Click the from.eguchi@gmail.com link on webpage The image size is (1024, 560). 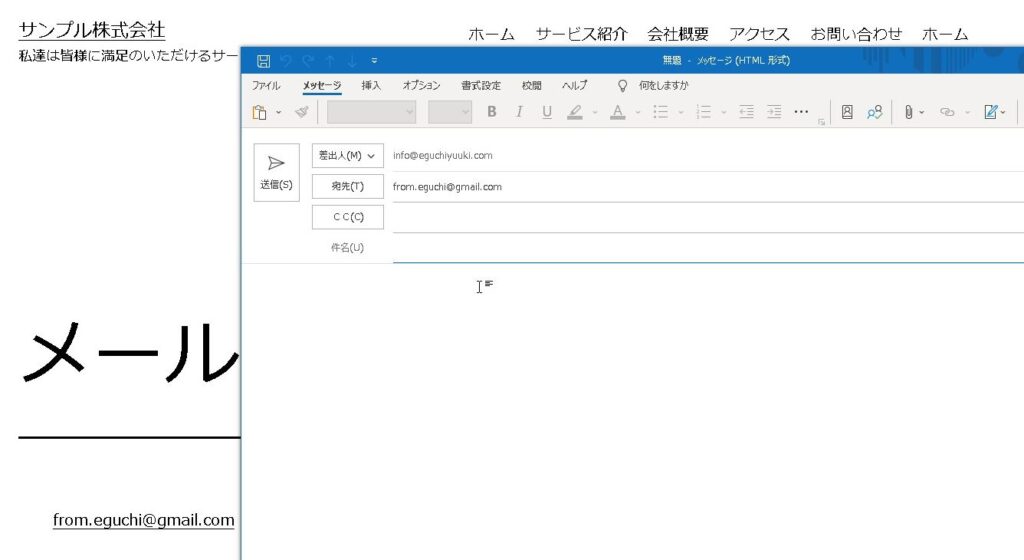(x=143, y=520)
